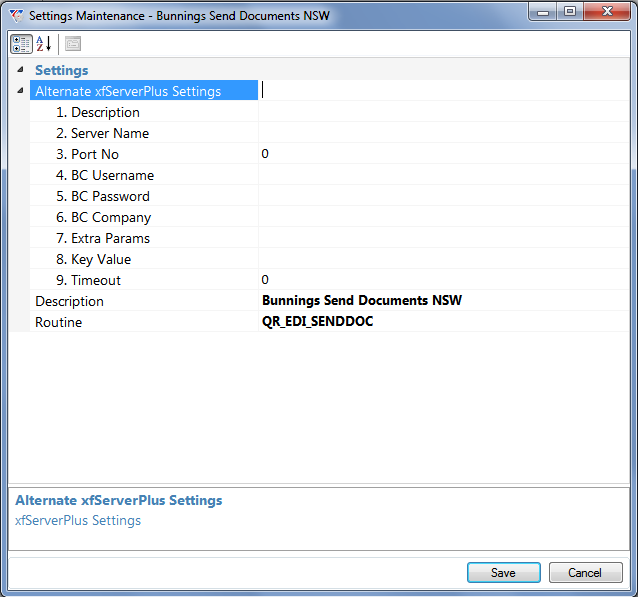Viewport: 638px width, 597px height.
Task: Click the 1. Description value field
Action: tap(444, 112)
